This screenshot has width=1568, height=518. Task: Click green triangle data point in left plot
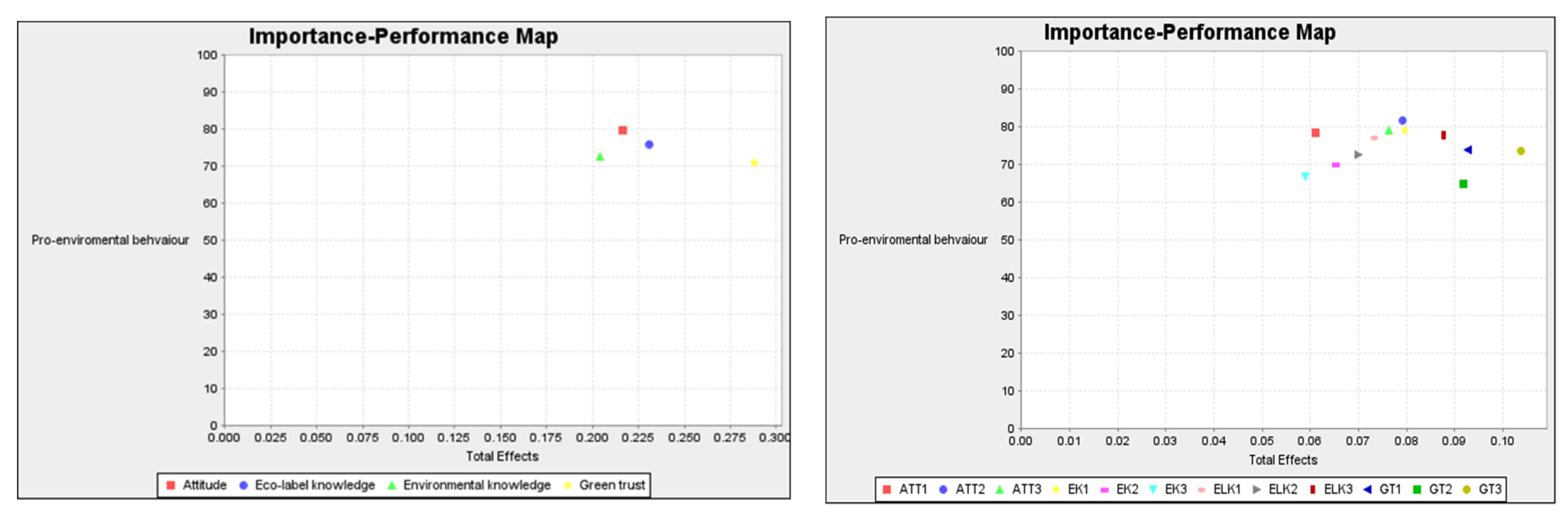point(599,157)
